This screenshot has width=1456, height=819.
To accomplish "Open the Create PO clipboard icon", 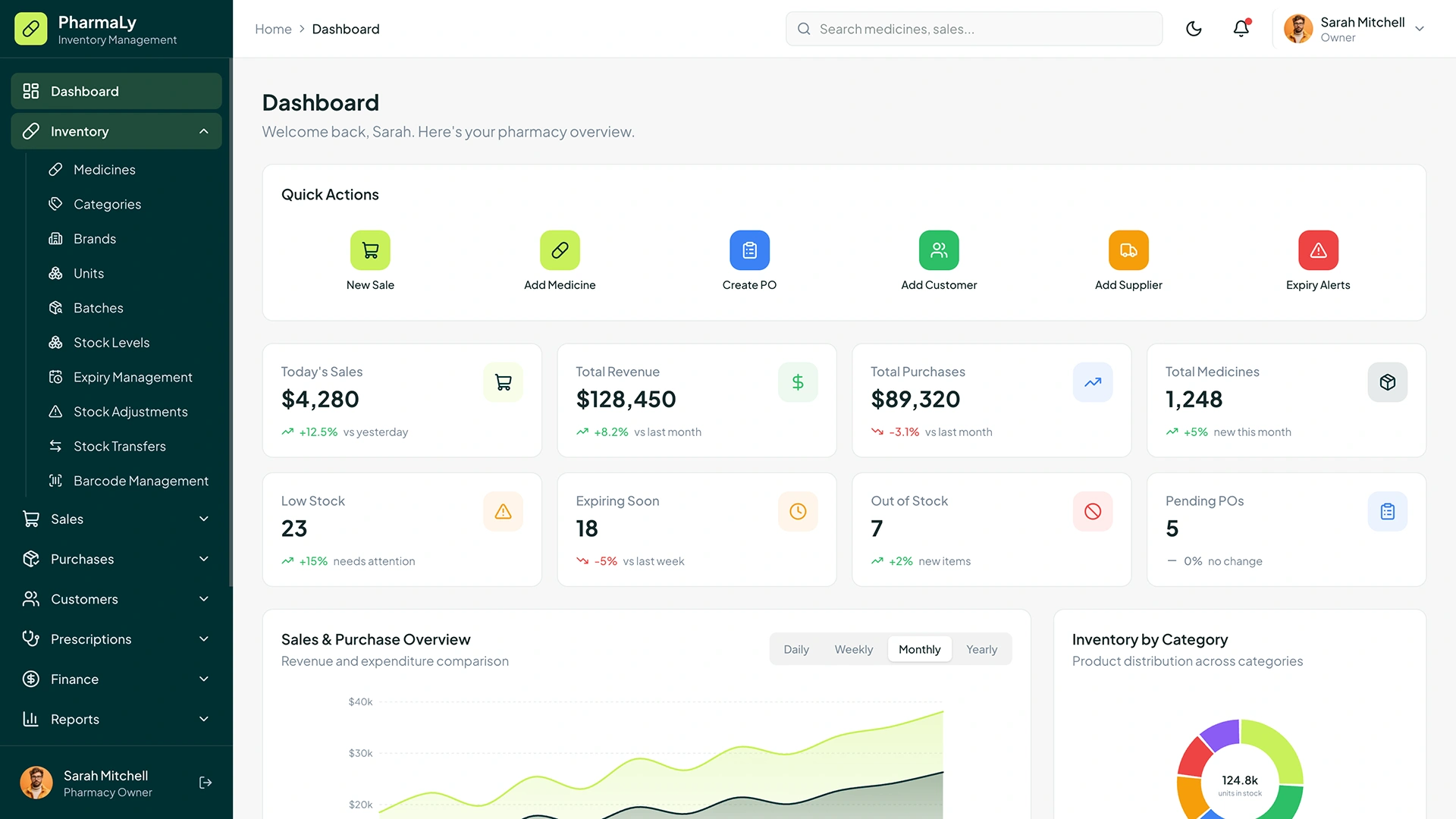I will click(749, 250).
